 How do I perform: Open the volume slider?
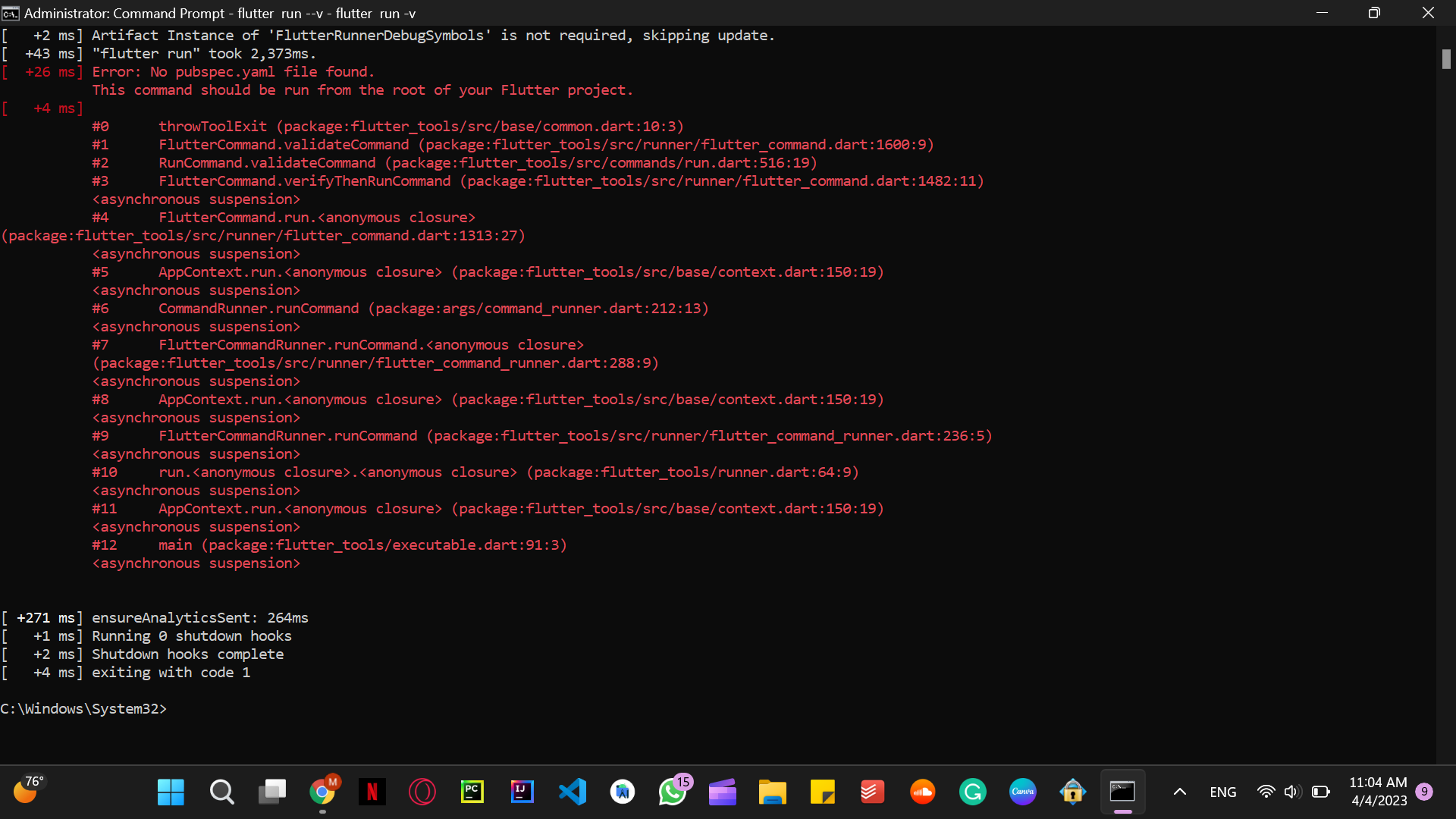[1293, 791]
